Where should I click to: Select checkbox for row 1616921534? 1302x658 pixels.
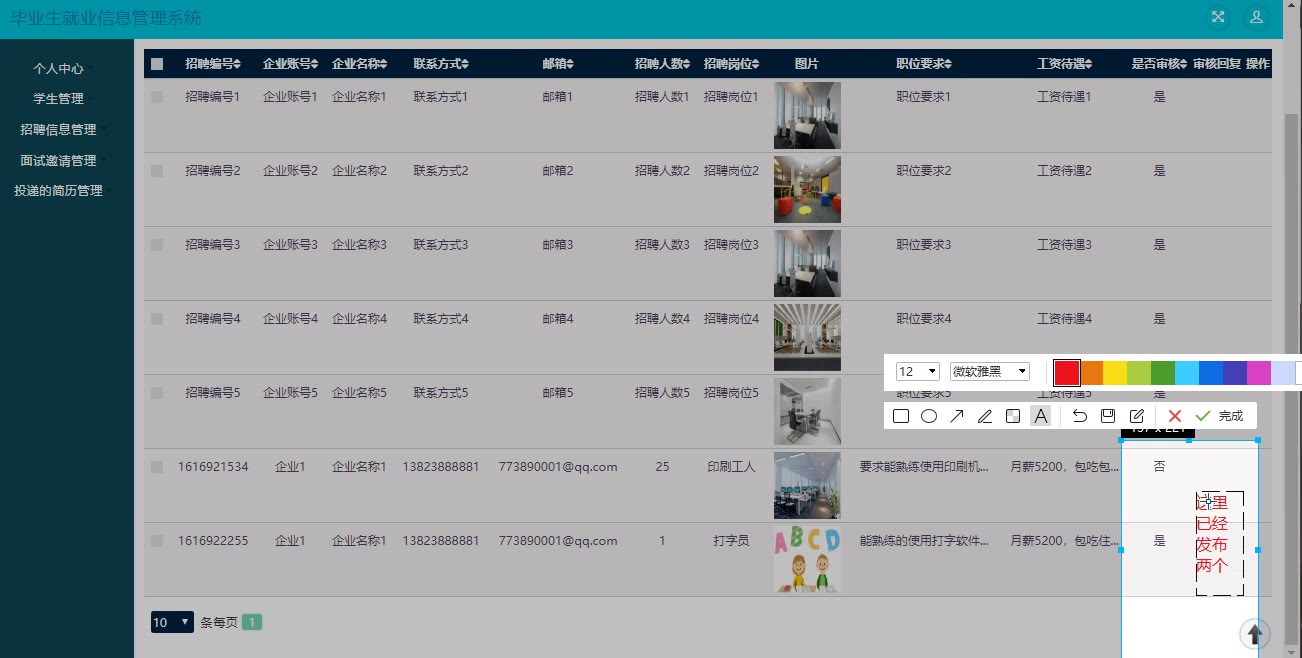(x=157, y=467)
